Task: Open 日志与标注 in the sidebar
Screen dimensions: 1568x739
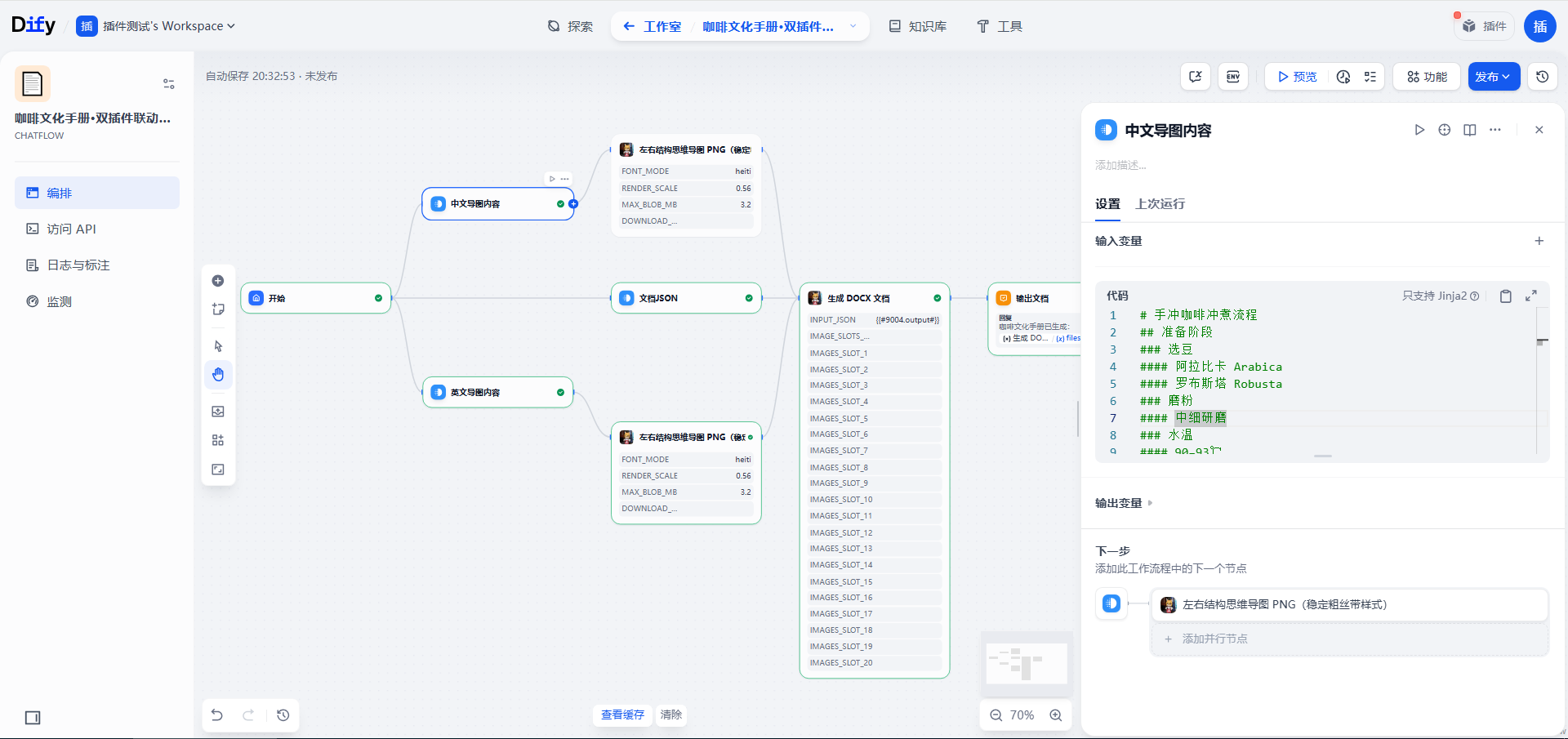Action: (x=97, y=265)
